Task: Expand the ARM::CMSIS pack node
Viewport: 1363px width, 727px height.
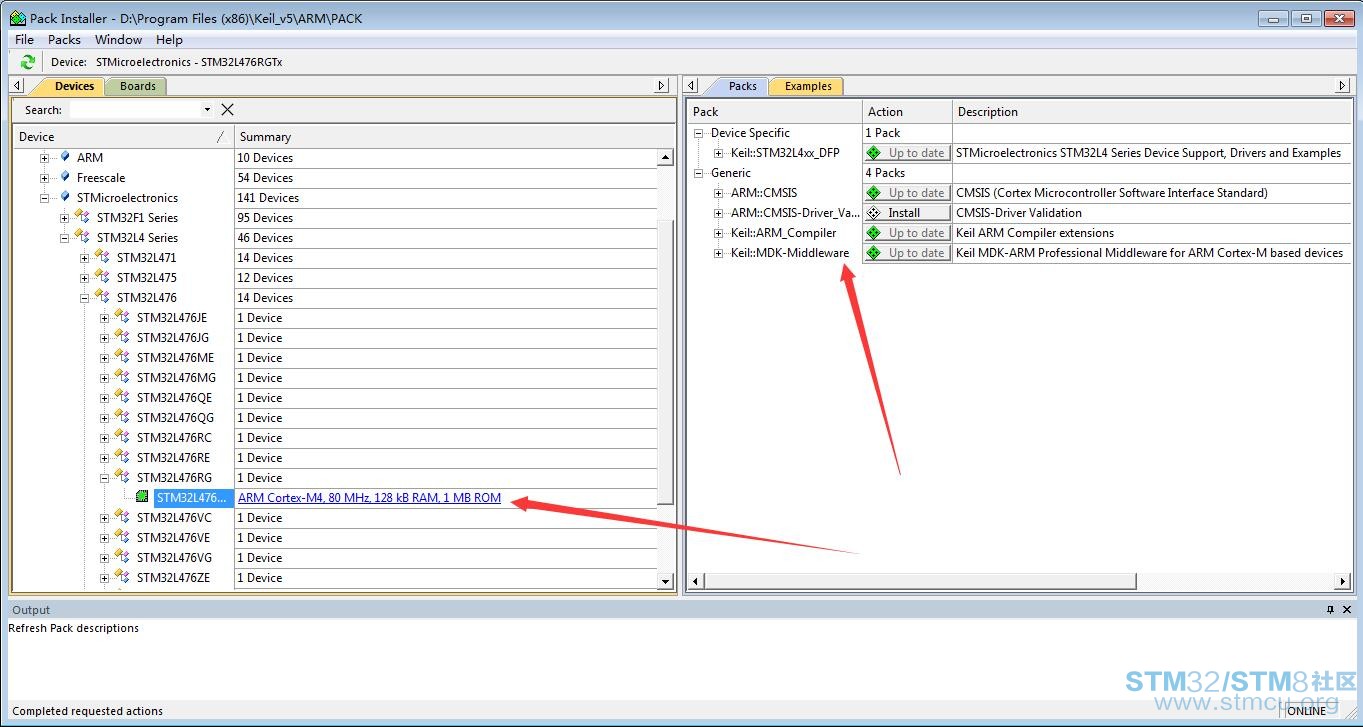Action: [x=719, y=193]
